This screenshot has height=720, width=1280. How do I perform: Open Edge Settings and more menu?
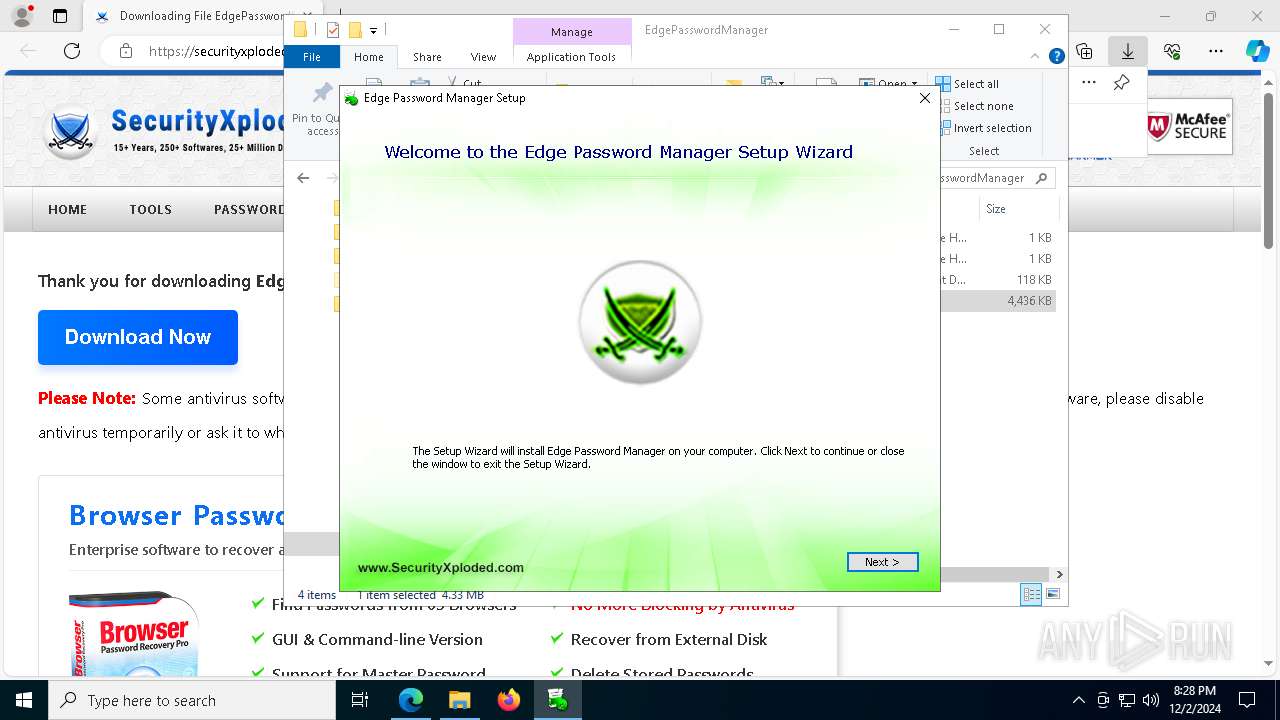pyautogui.click(x=1216, y=51)
